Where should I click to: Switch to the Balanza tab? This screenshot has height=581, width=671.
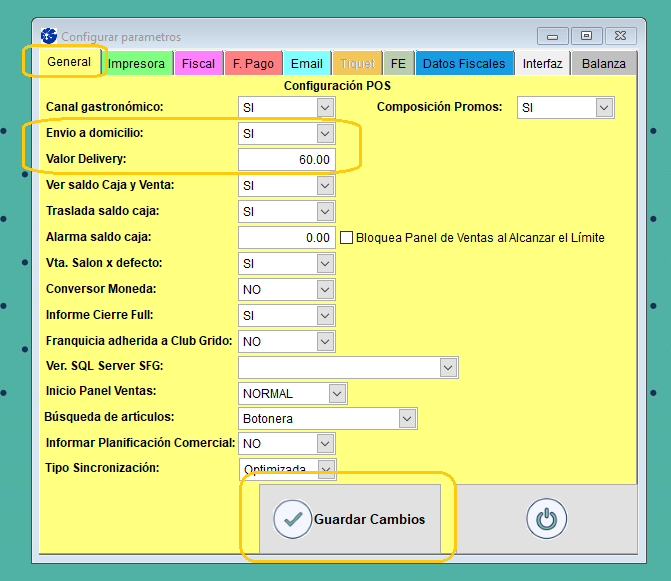point(603,64)
